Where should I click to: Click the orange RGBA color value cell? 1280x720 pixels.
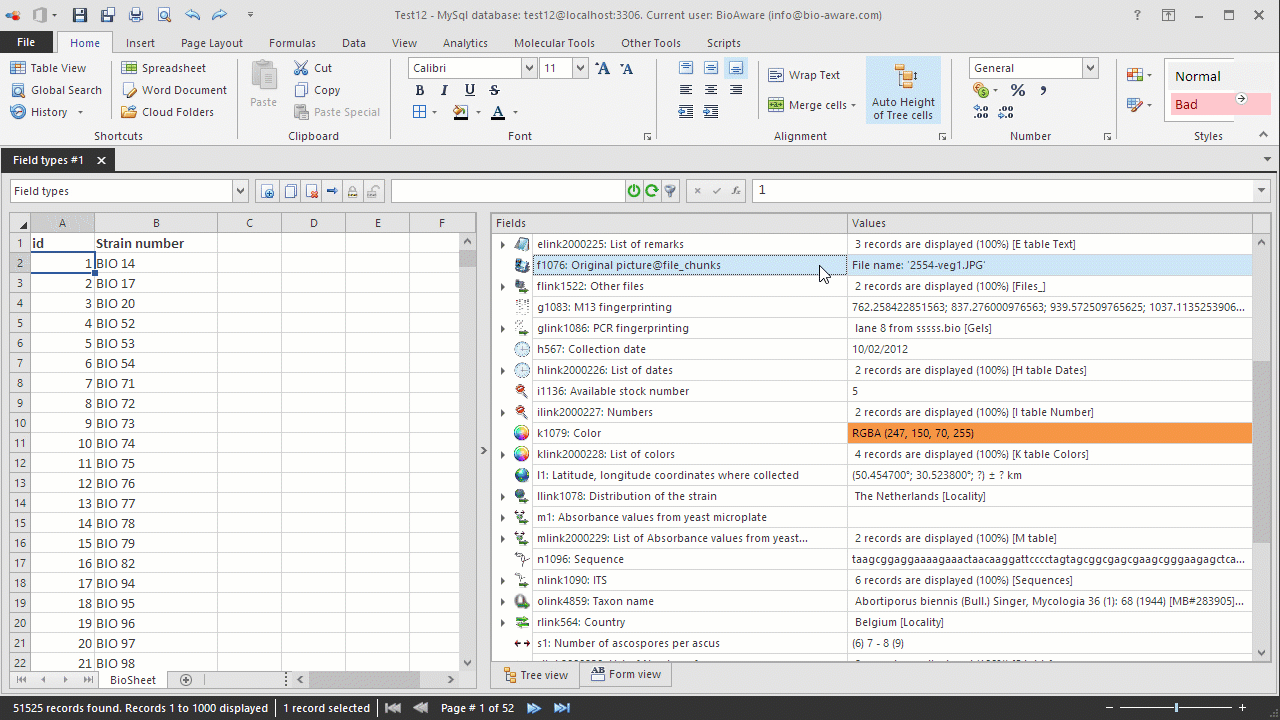pos(1048,433)
